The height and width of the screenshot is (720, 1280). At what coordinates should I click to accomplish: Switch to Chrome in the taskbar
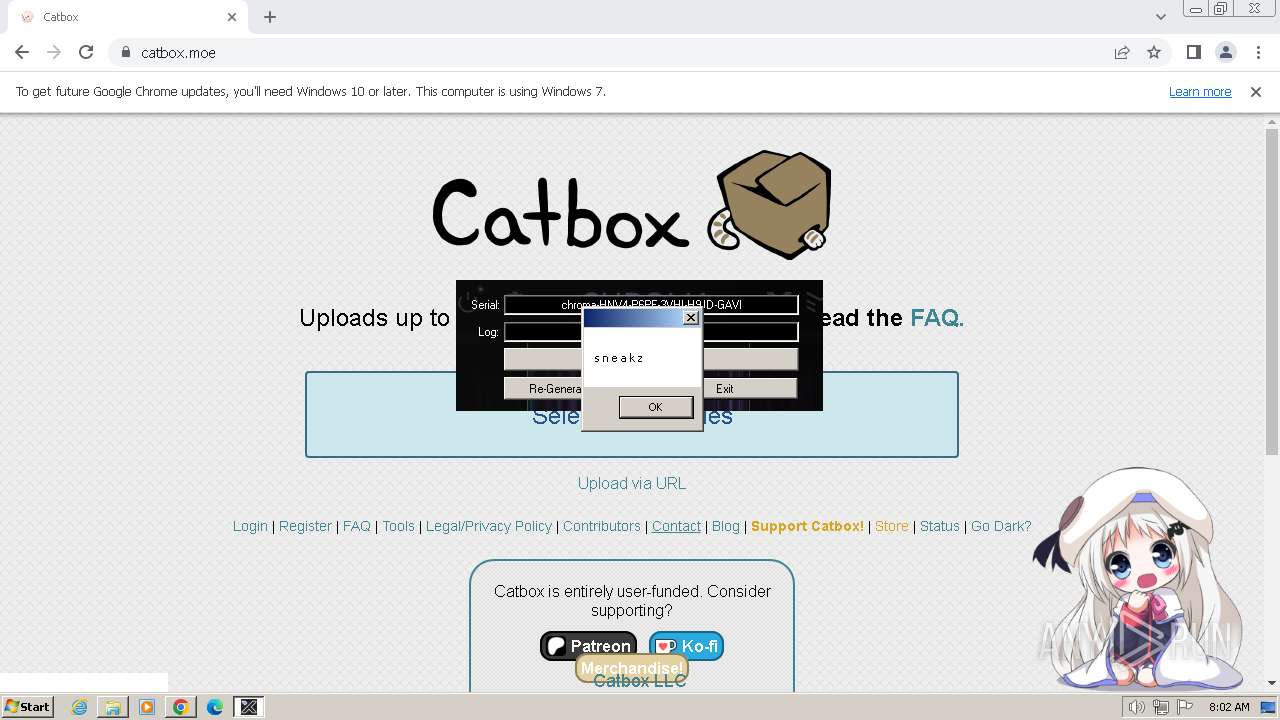(181, 707)
